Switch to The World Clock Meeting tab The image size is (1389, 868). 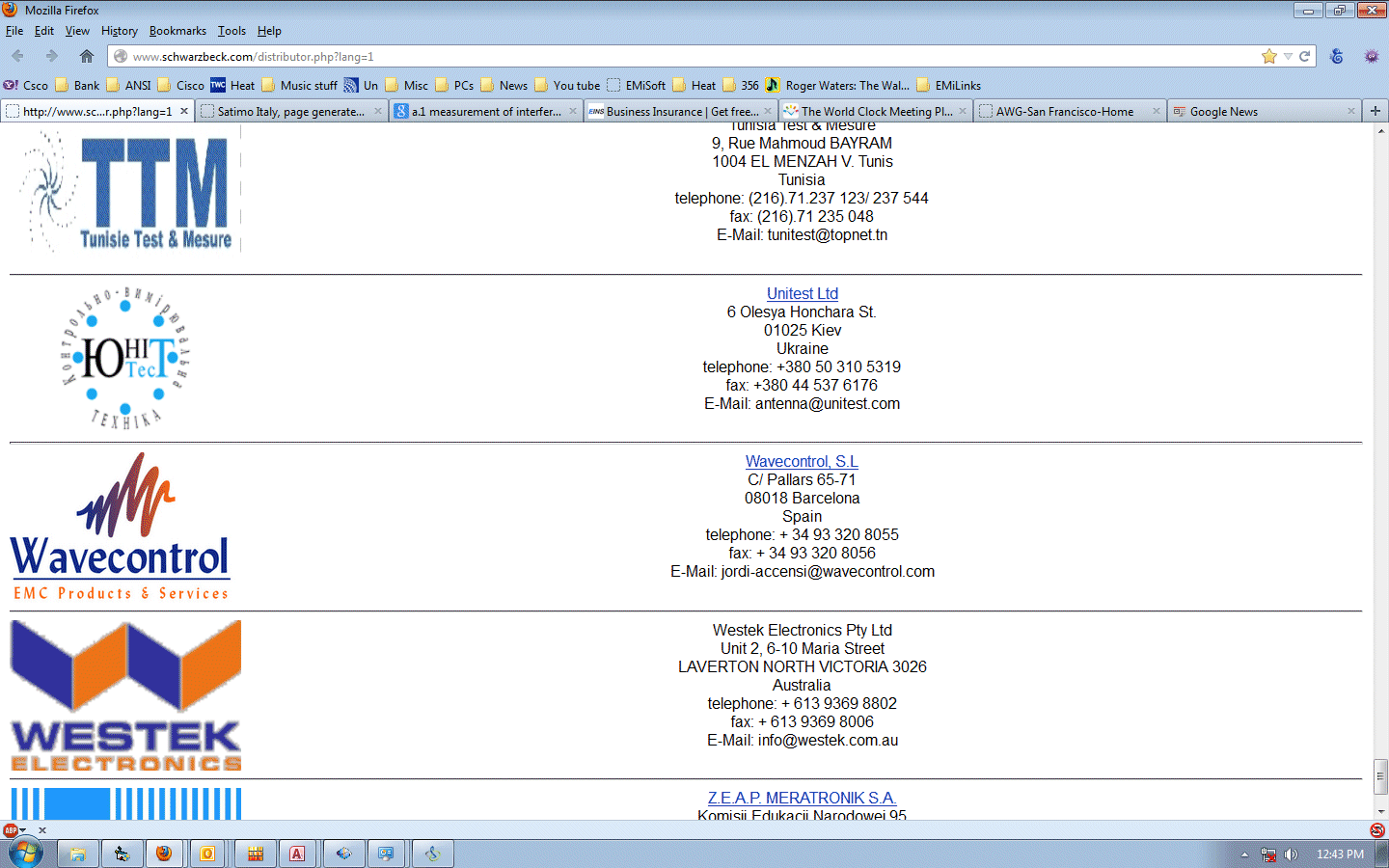tap(875, 111)
